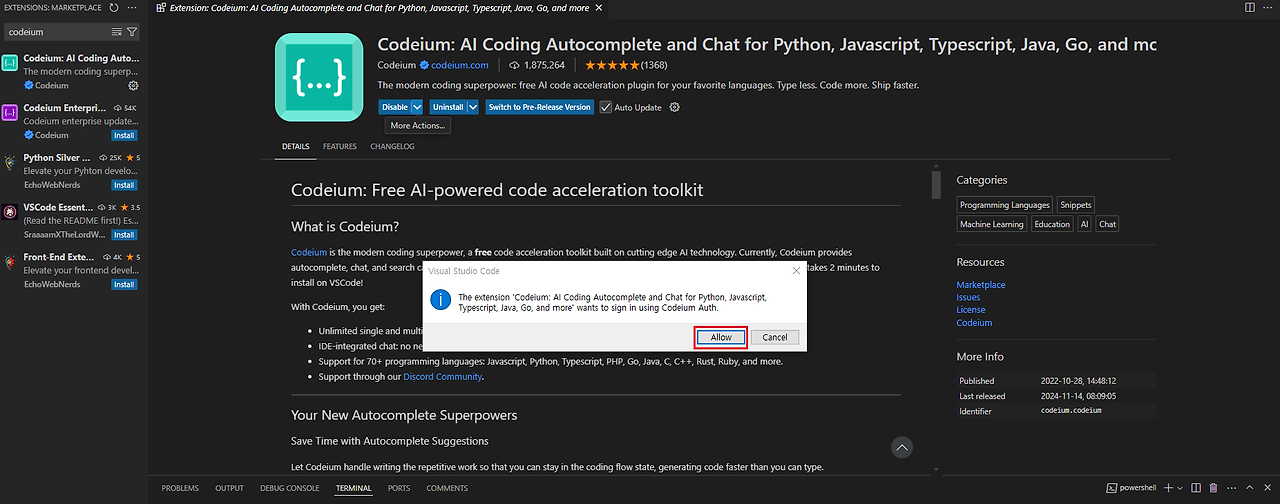1280x504 pixels.
Task: Open the codeium.com publisher link
Action: [x=459, y=65]
